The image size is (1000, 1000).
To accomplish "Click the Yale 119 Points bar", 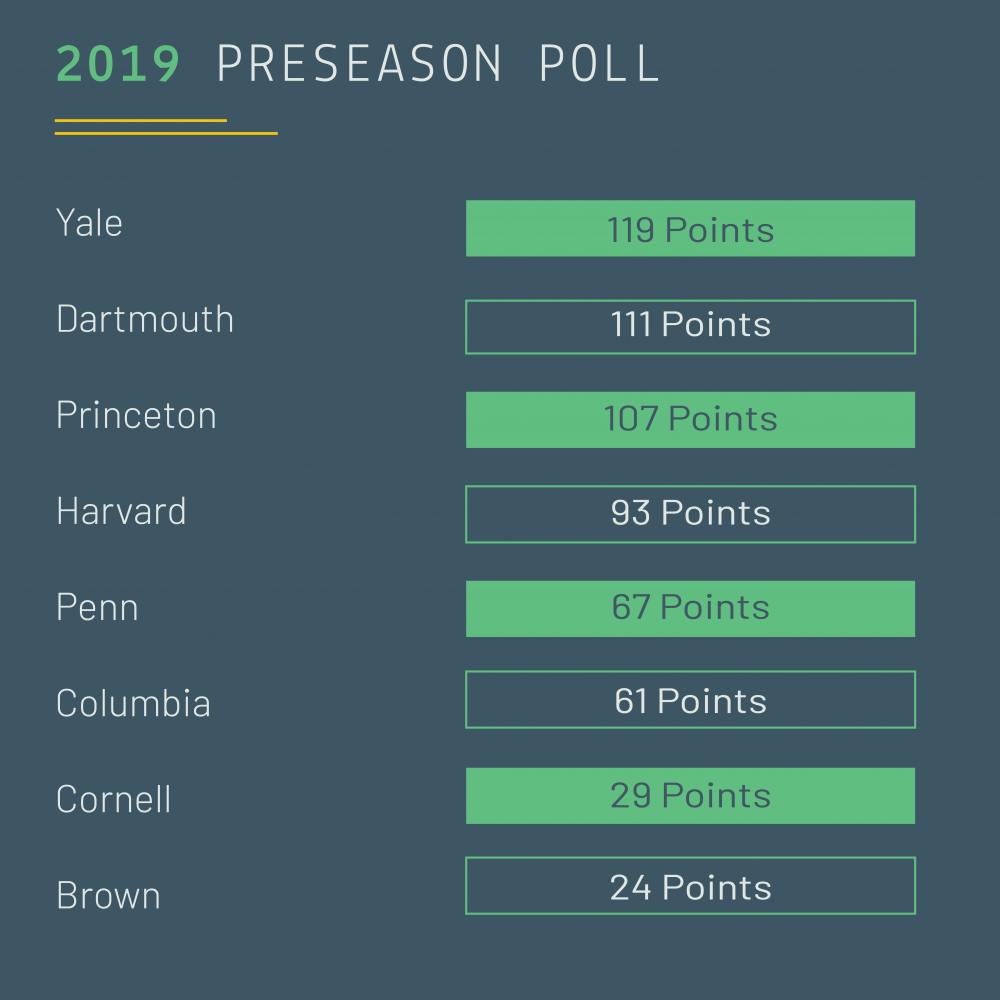I will (x=690, y=229).
